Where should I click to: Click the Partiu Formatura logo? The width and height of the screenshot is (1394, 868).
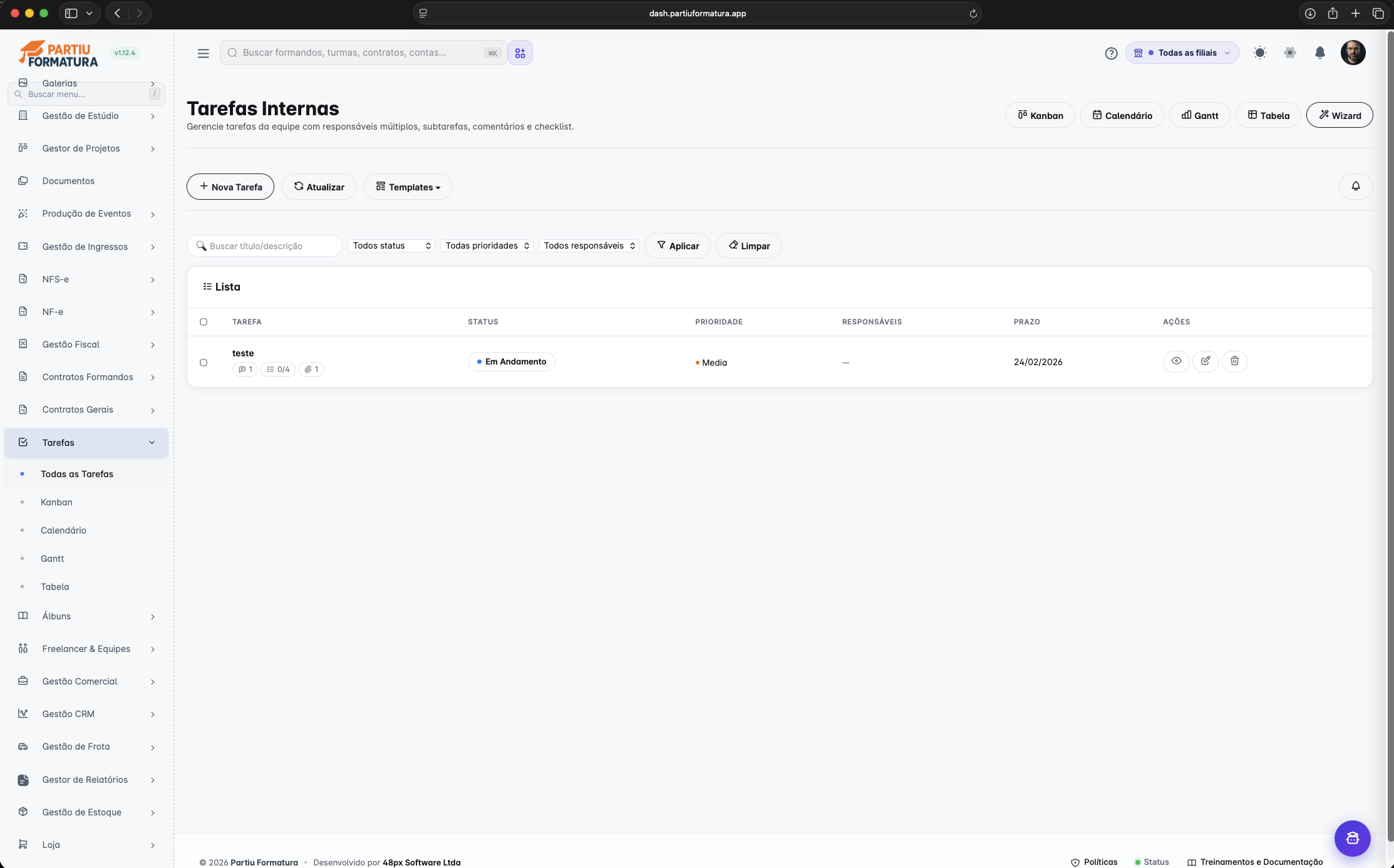coord(58,54)
